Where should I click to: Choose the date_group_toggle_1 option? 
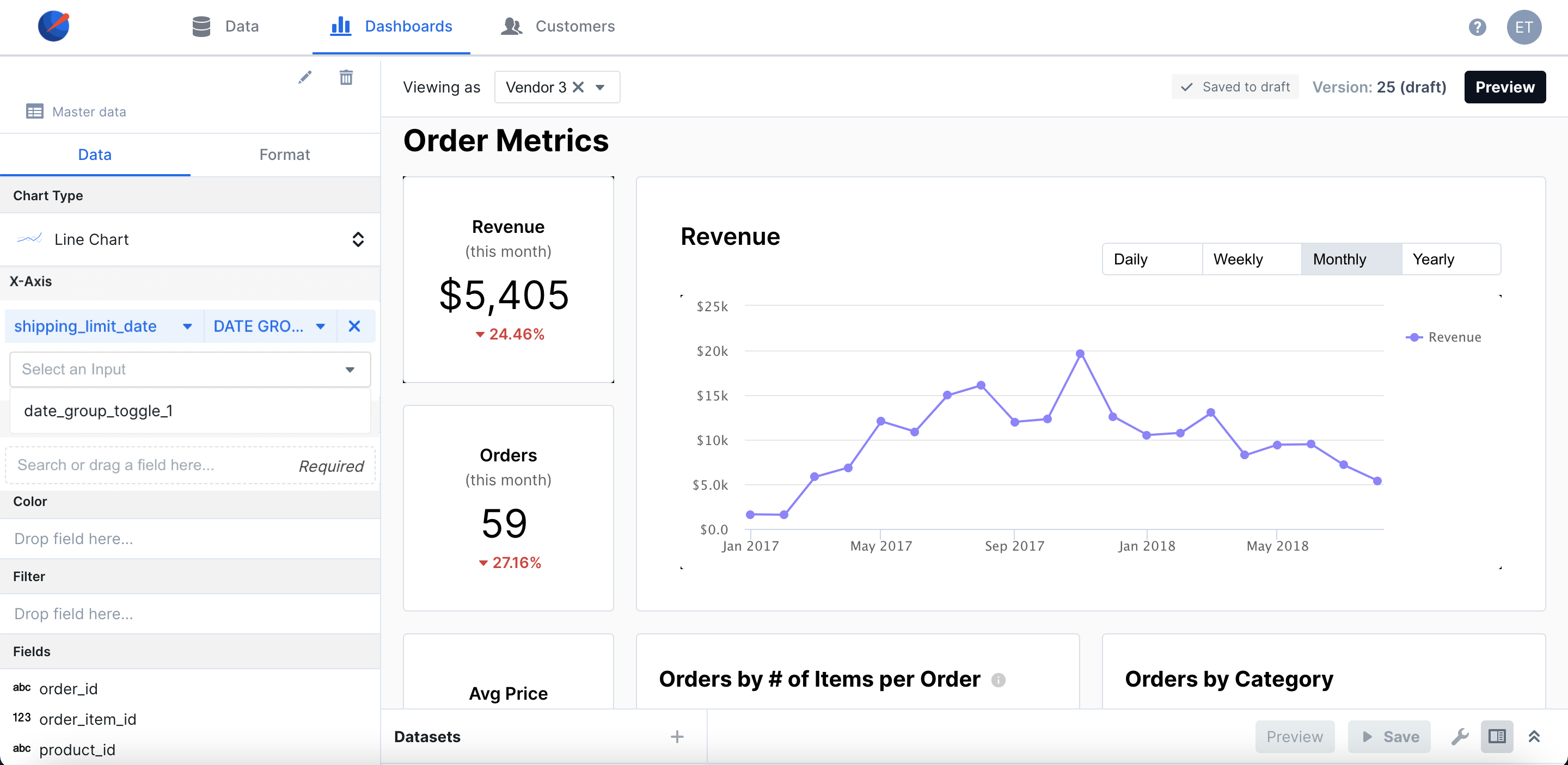(x=99, y=410)
